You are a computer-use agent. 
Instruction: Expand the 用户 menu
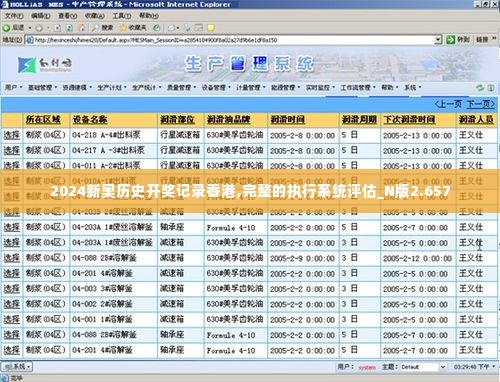point(14,88)
